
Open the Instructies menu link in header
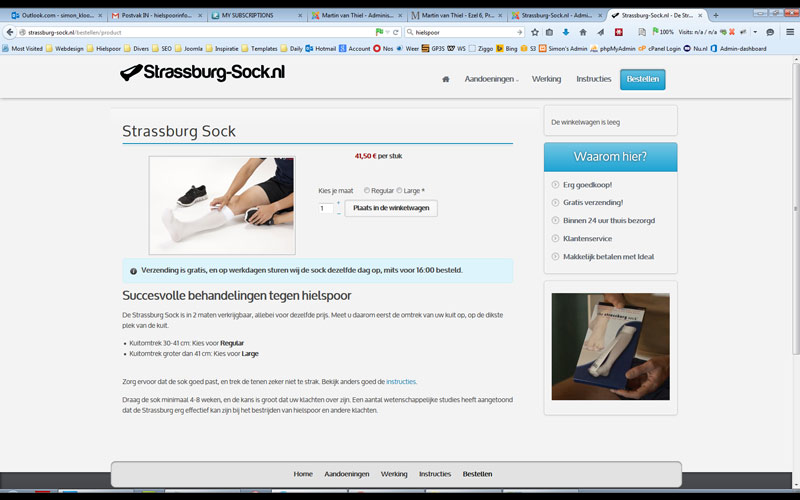pyautogui.click(x=593, y=79)
